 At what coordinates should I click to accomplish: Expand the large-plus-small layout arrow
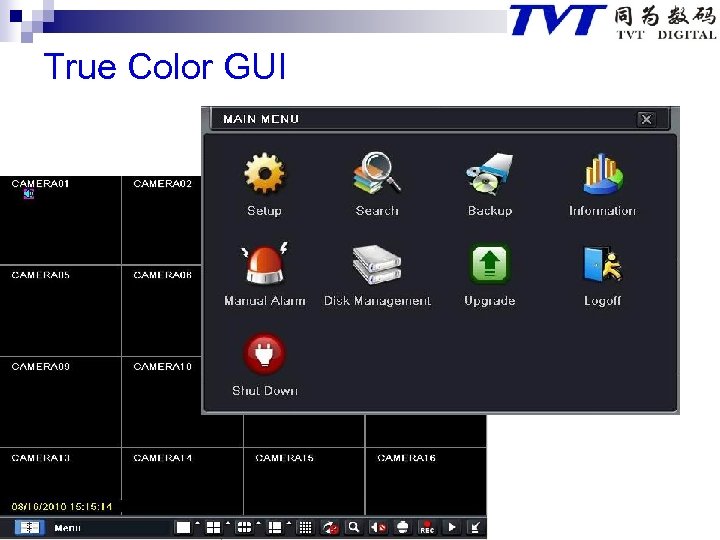pyautogui.click(x=289, y=523)
